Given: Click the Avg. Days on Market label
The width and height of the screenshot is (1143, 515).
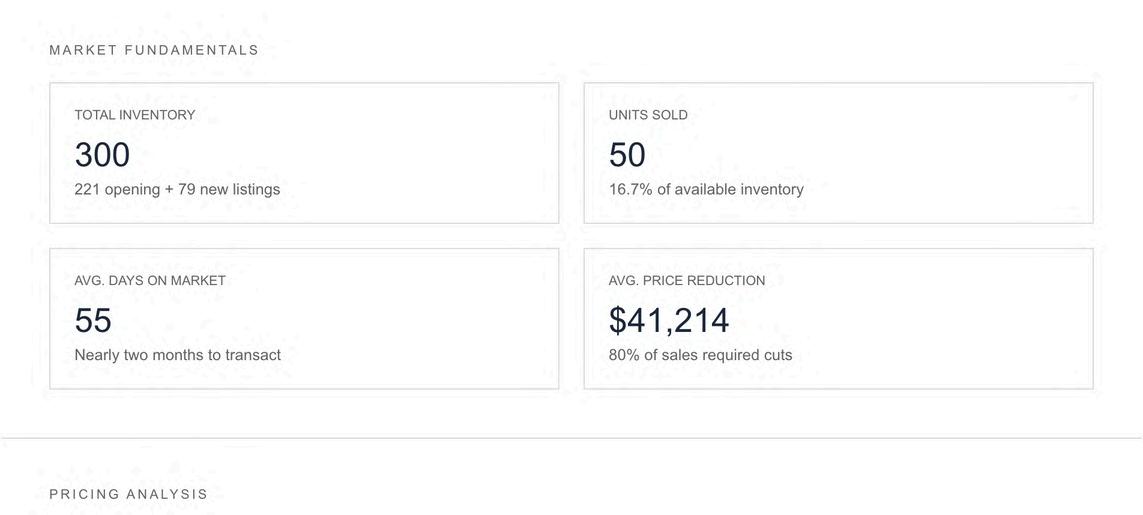Looking at the screenshot, I should (x=150, y=281).
